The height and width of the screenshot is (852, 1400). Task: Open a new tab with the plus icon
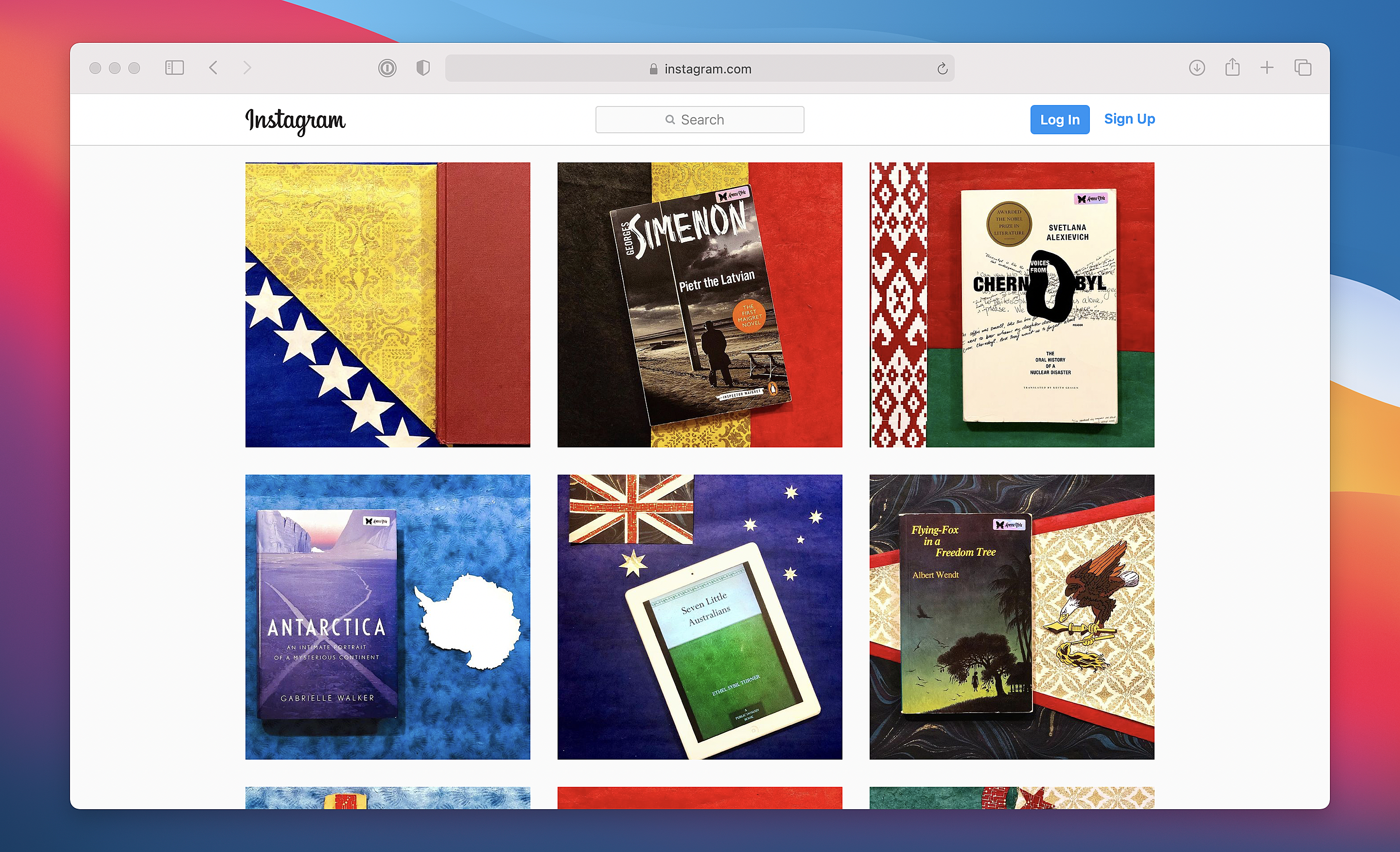pos(1267,68)
